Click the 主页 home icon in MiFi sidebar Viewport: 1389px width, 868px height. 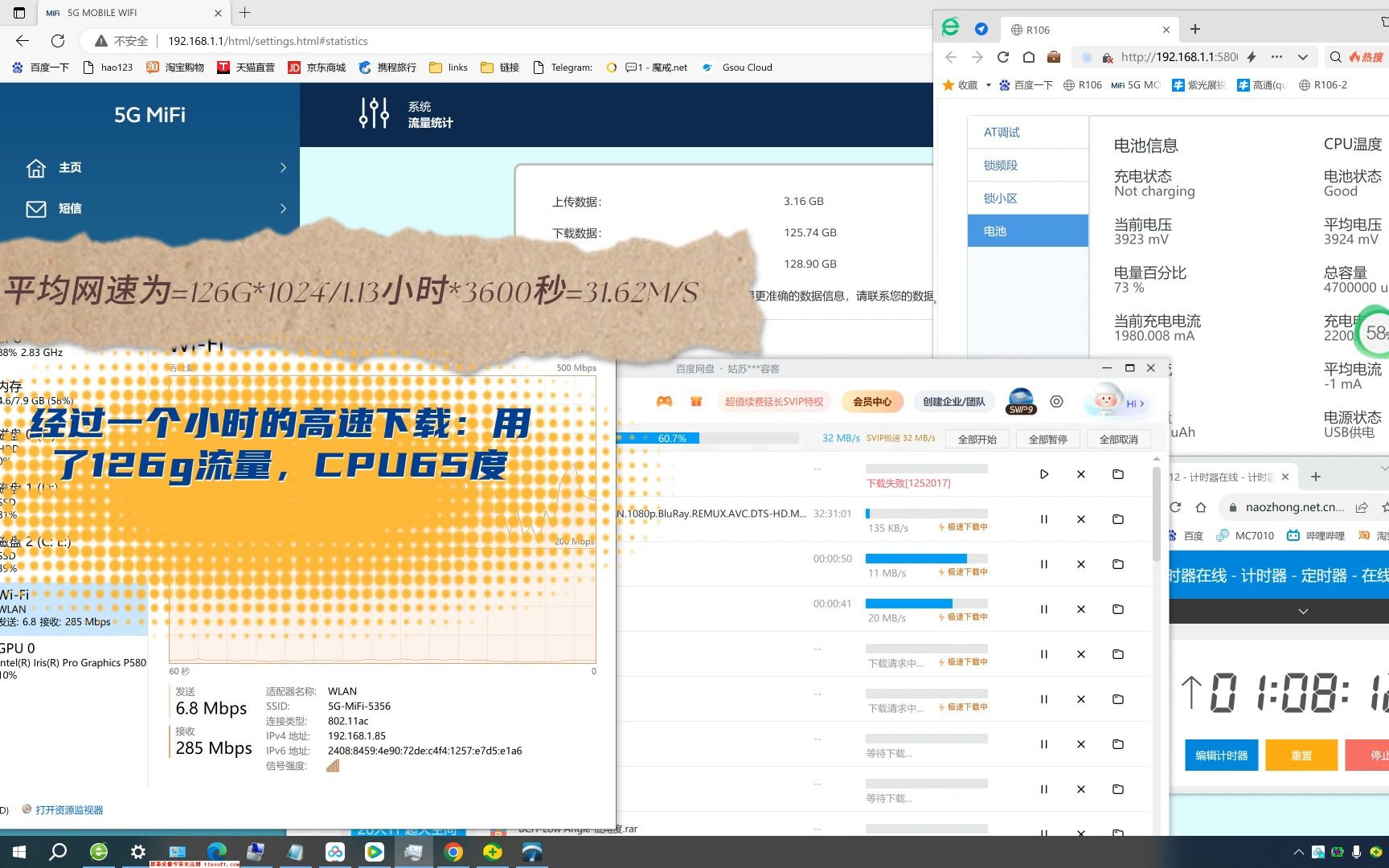tap(36, 167)
